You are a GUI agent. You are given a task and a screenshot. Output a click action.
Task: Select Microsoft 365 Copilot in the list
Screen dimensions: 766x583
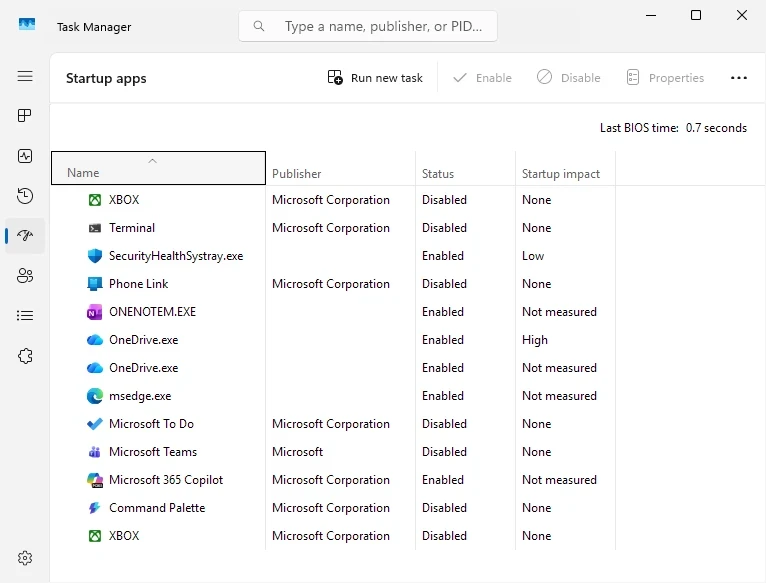pyautogui.click(x=166, y=480)
